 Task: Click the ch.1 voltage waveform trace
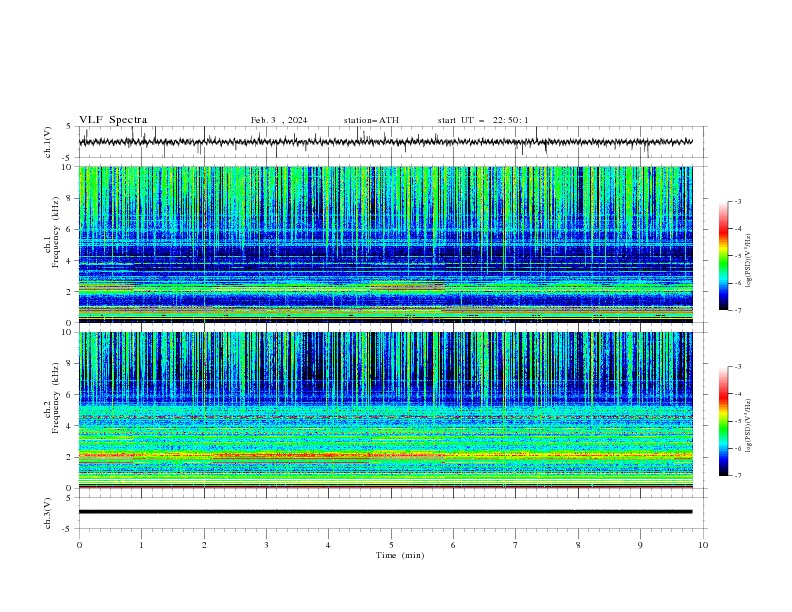pyautogui.click(x=385, y=142)
